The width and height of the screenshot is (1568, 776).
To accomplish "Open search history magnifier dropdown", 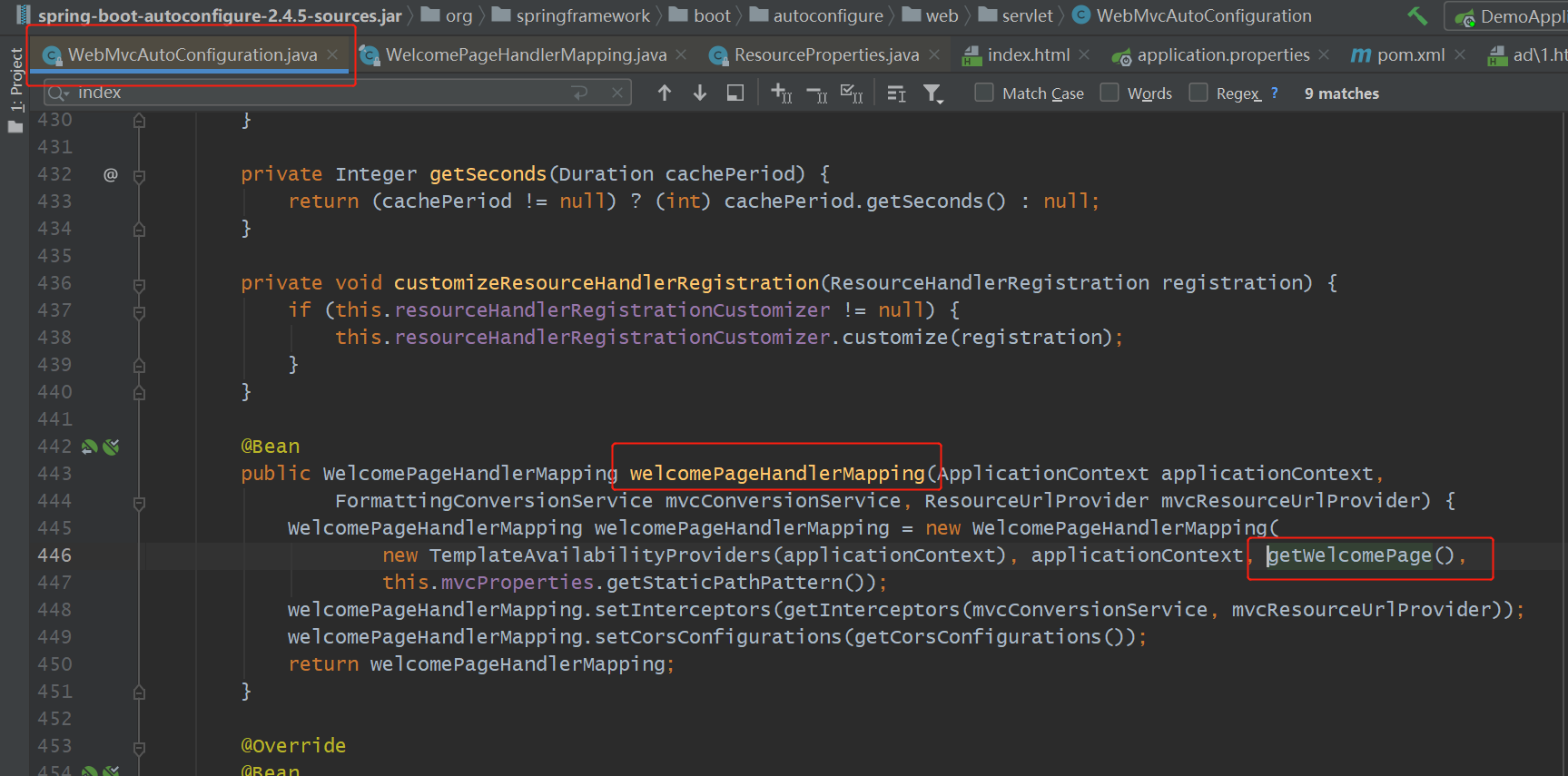I will click(x=59, y=93).
